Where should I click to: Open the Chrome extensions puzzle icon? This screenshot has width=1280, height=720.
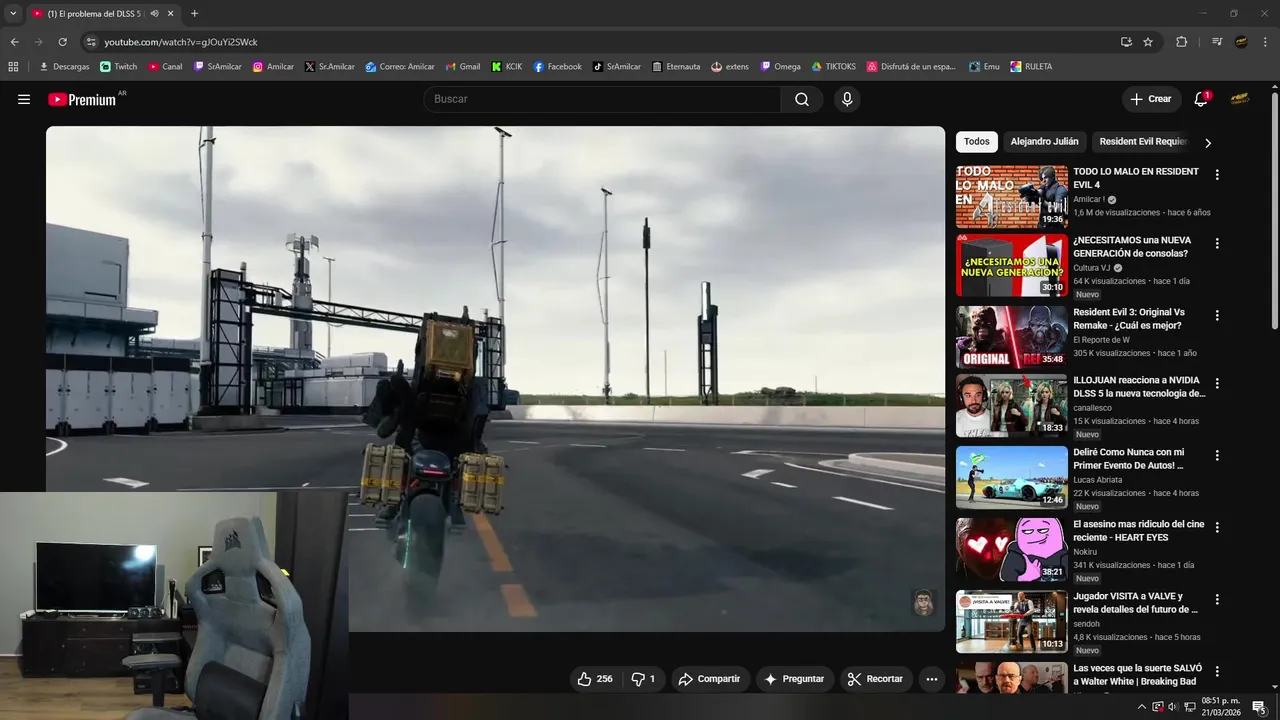pos(1181,42)
